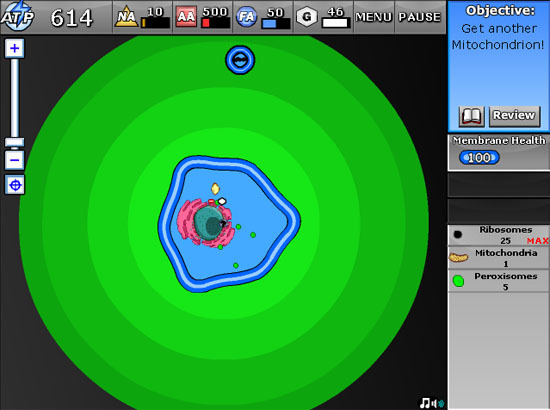Click the NA nucleic acid pyramid icon
The height and width of the screenshot is (410, 550).
(126, 17)
